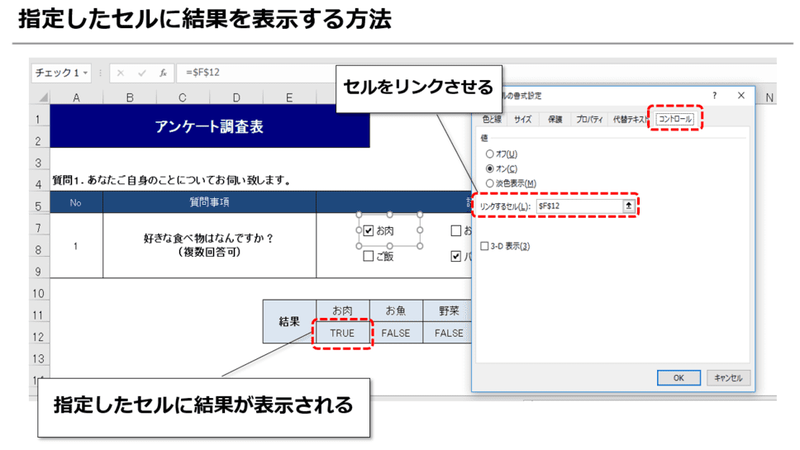This screenshot has height=450, width=800.
Task: Click the 質問1 question heading text
Action: [x=172, y=180]
